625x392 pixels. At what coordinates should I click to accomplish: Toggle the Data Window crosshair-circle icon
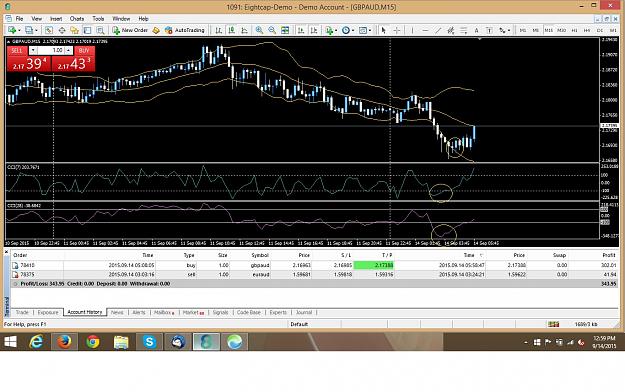62,30
